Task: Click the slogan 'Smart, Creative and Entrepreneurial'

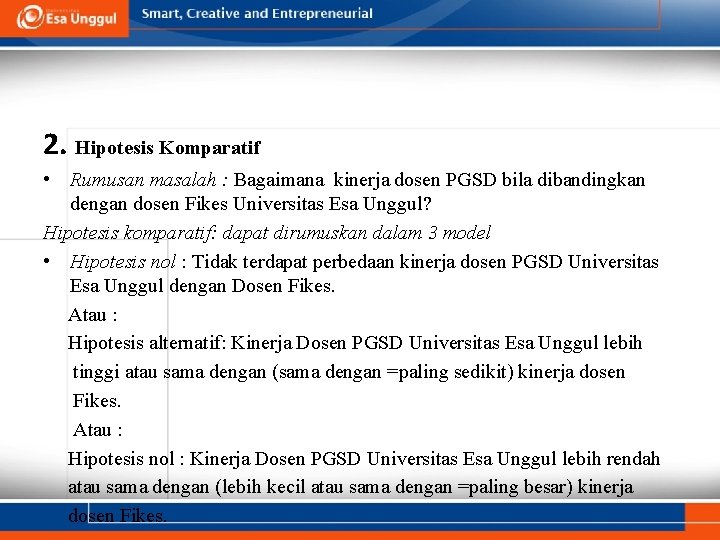Action: 257,13
